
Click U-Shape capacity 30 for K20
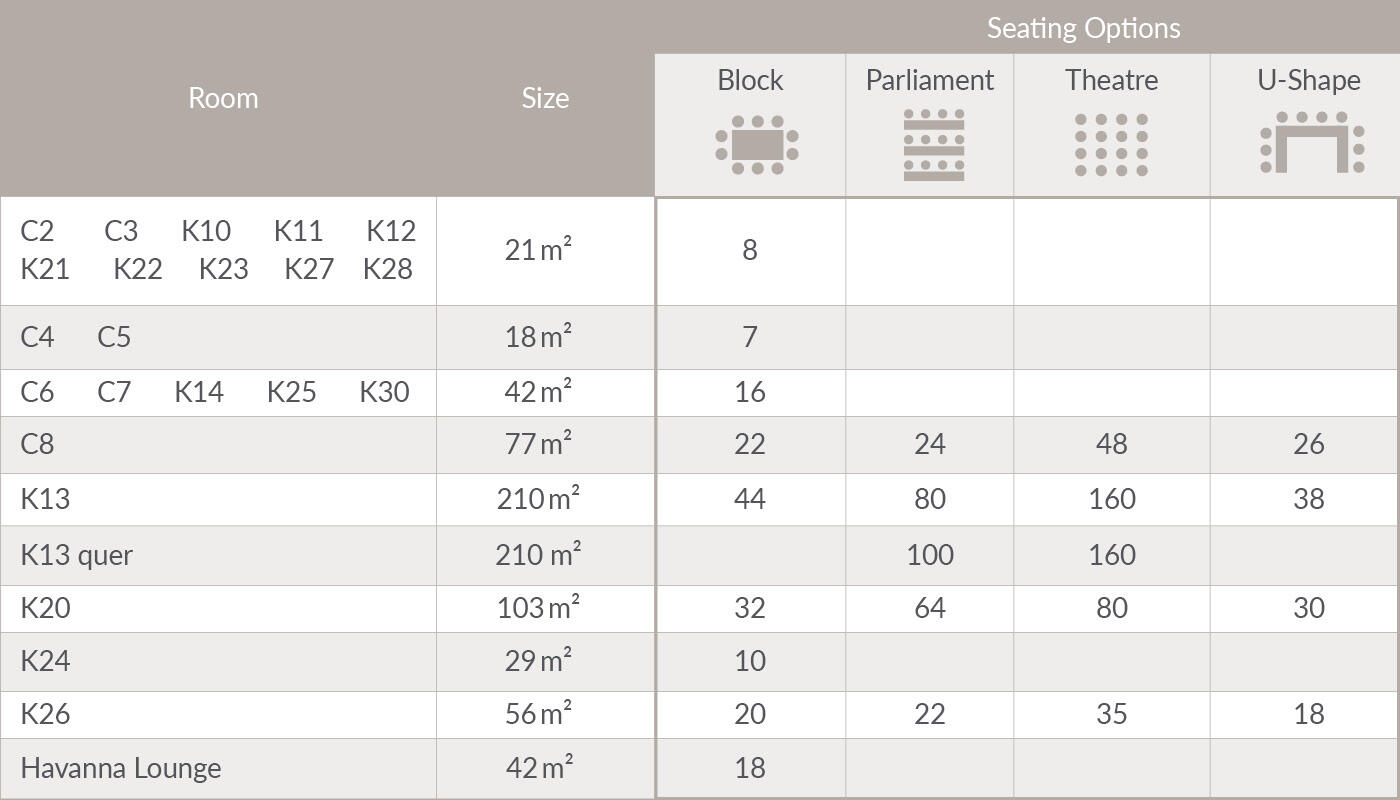(x=1308, y=608)
